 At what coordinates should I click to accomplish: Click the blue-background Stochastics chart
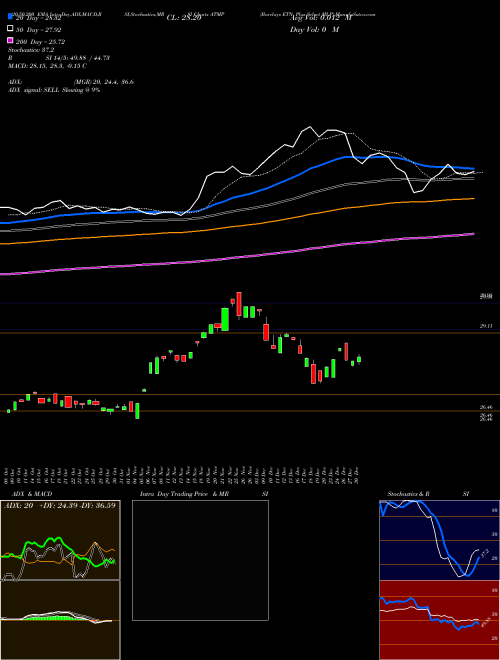[439, 540]
